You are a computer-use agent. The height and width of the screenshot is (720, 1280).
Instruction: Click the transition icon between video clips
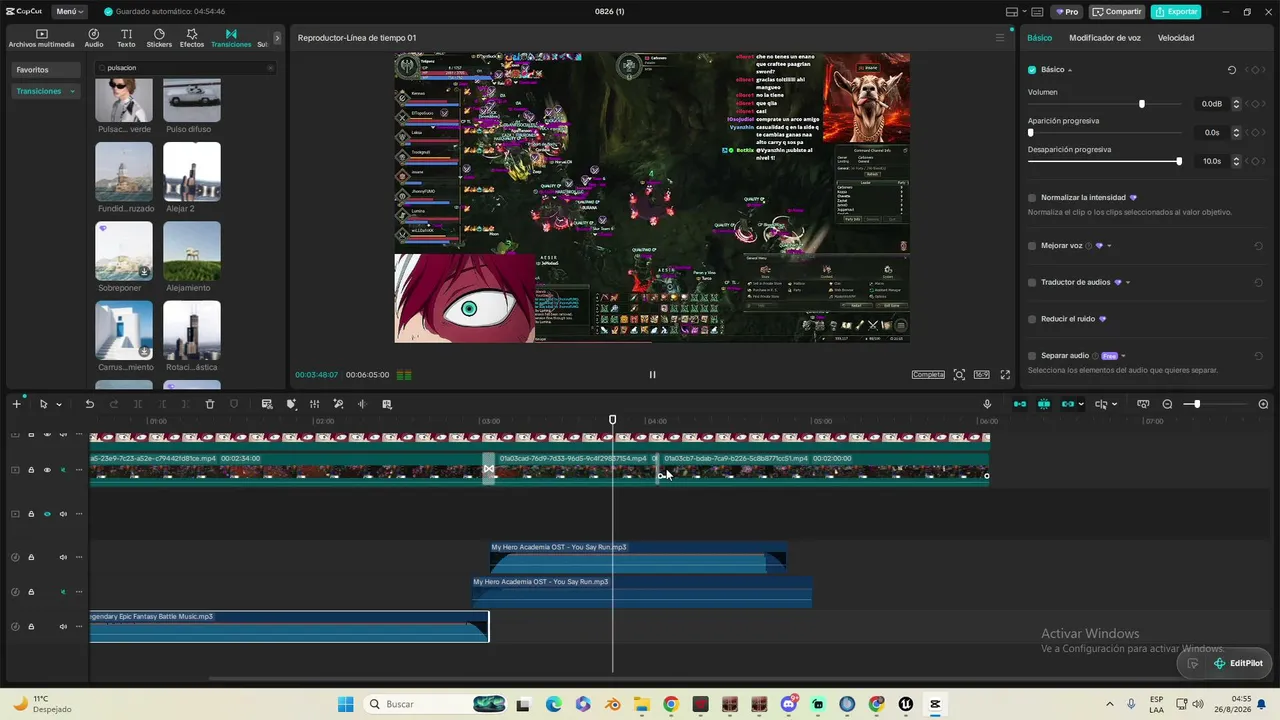pos(489,469)
